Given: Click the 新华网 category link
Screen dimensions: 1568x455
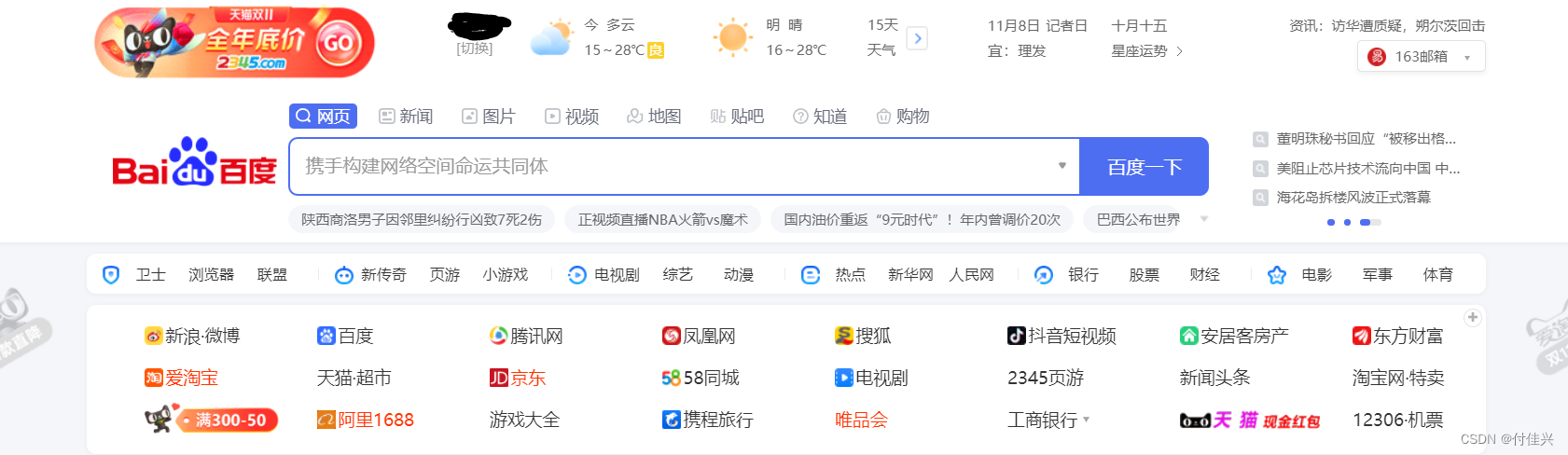Looking at the screenshot, I should pyautogui.click(x=910, y=275).
